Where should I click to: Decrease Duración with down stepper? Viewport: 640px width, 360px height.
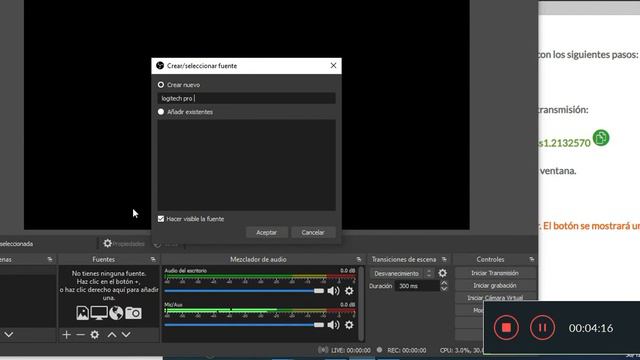[x=444, y=289]
